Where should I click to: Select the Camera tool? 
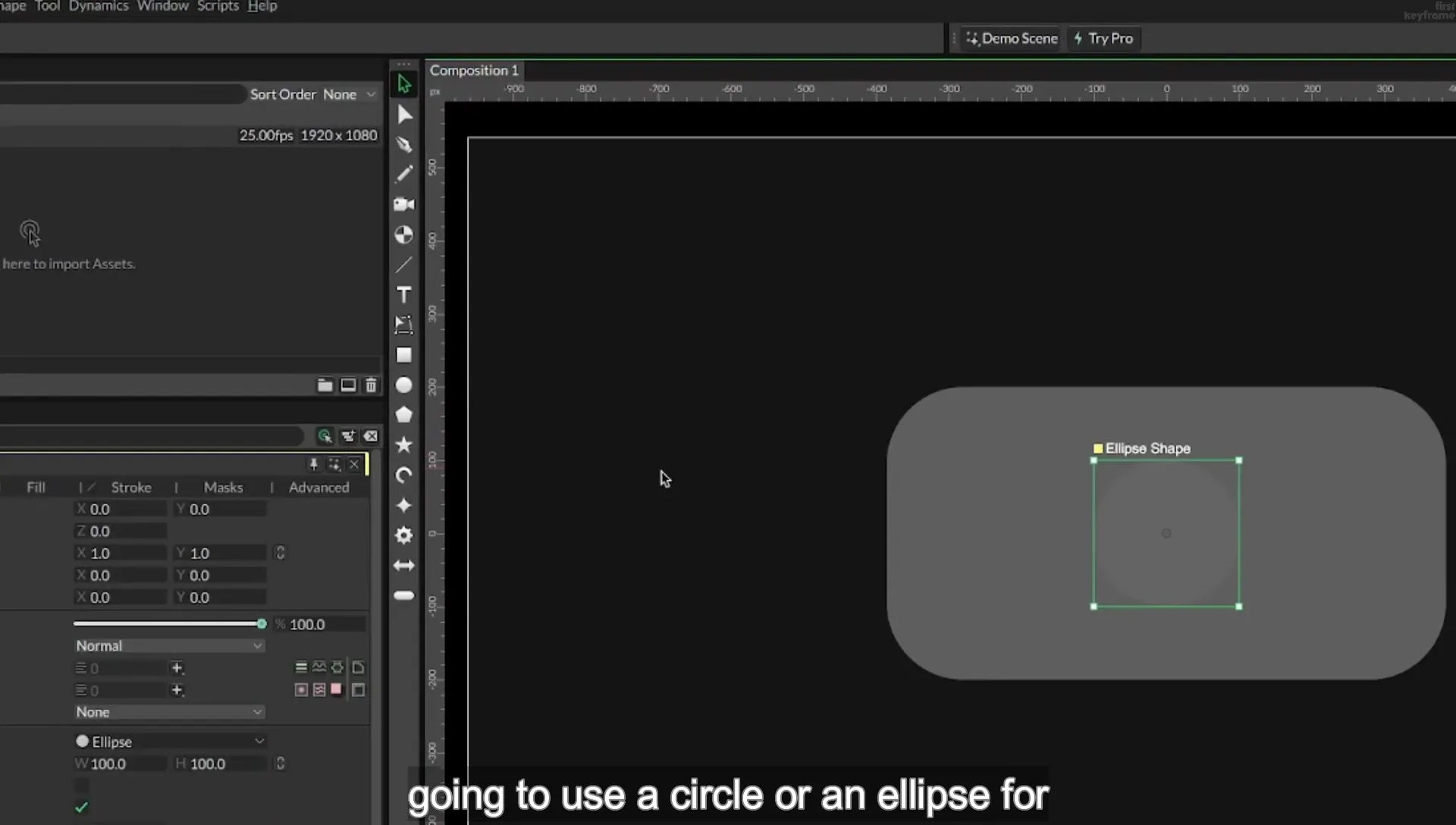(404, 204)
